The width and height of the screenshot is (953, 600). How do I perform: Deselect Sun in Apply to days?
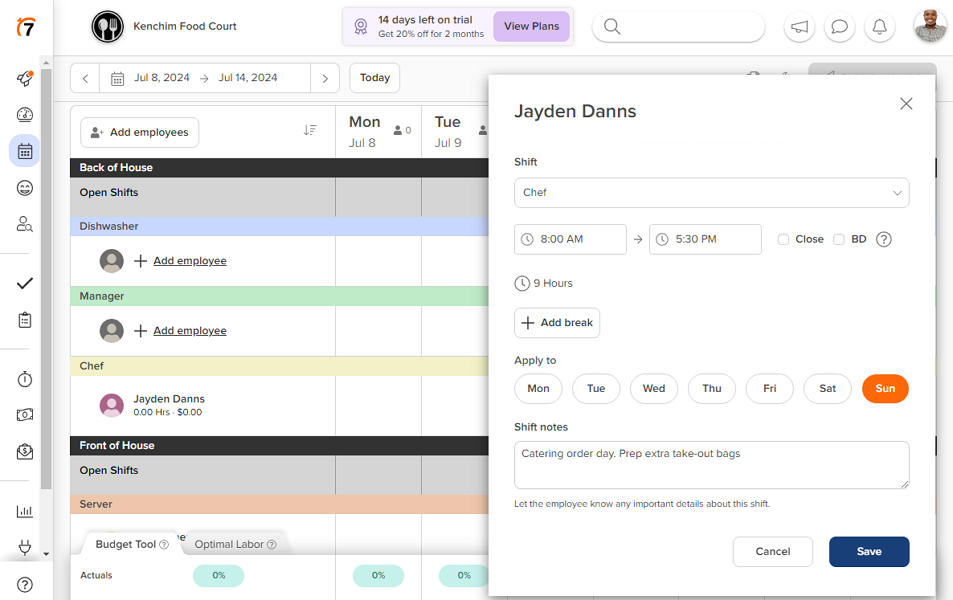[886, 388]
